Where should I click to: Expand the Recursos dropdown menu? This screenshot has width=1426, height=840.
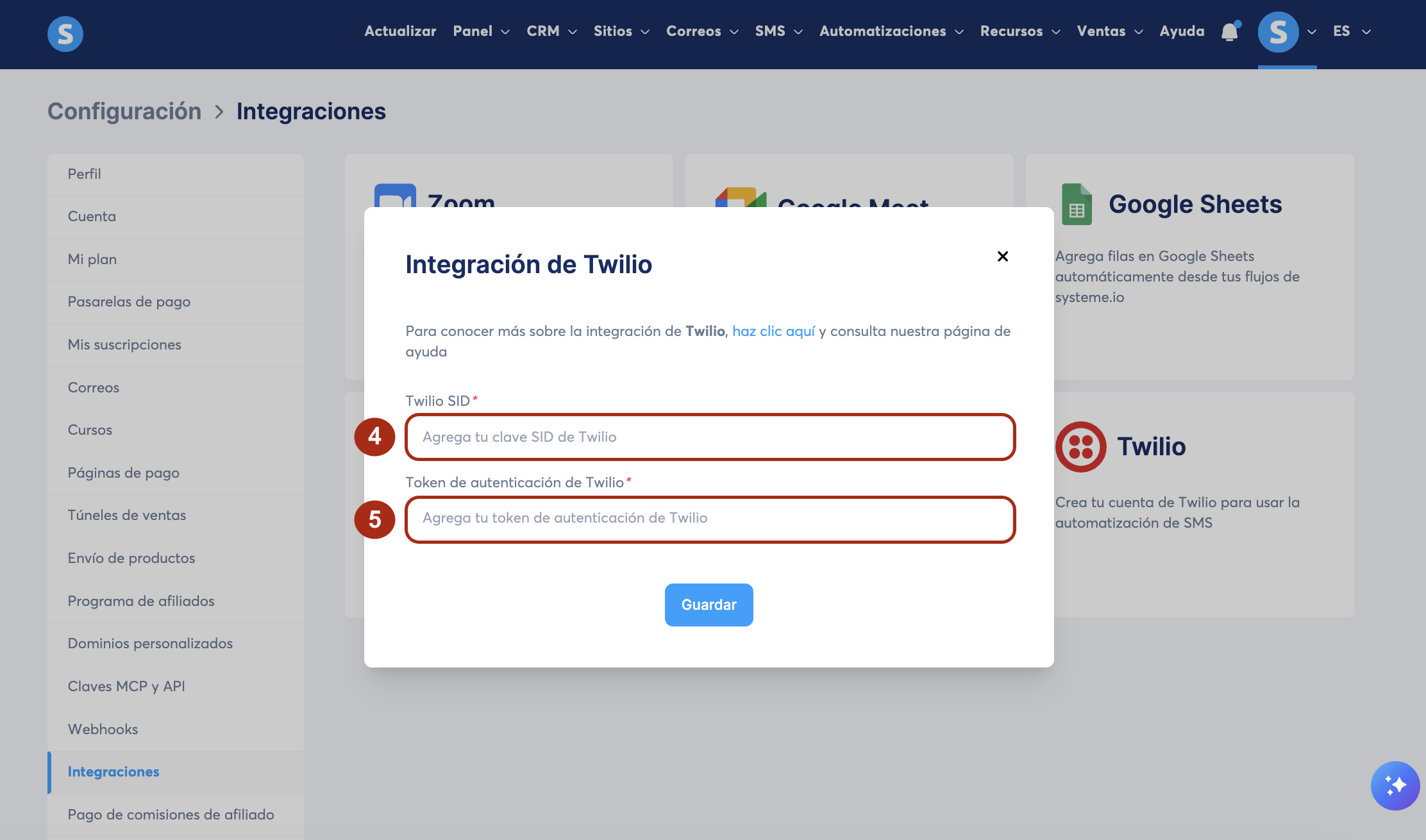[x=1020, y=31]
